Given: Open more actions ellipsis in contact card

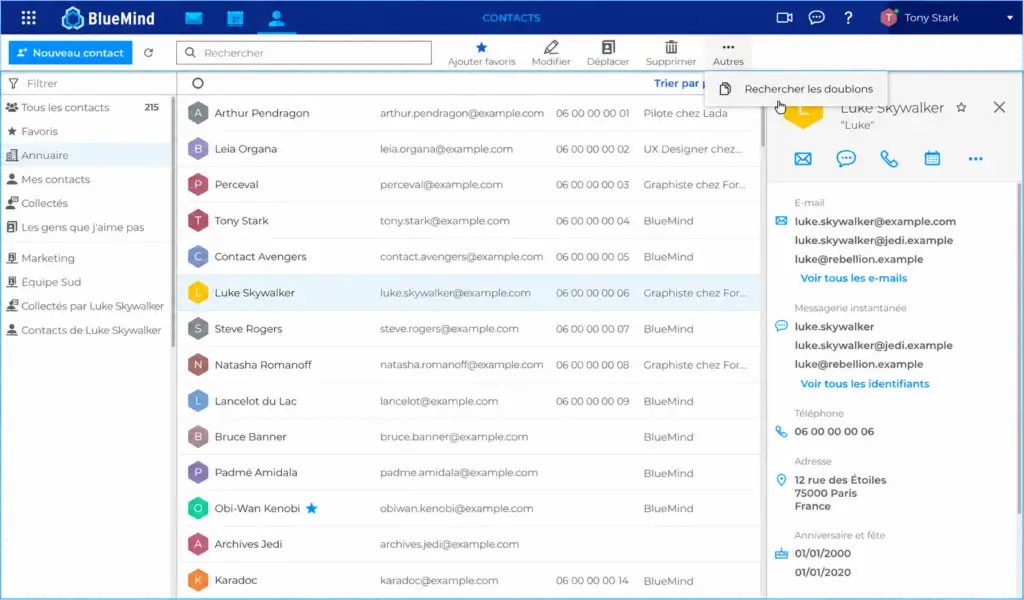Looking at the screenshot, I should click(x=975, y=159).
